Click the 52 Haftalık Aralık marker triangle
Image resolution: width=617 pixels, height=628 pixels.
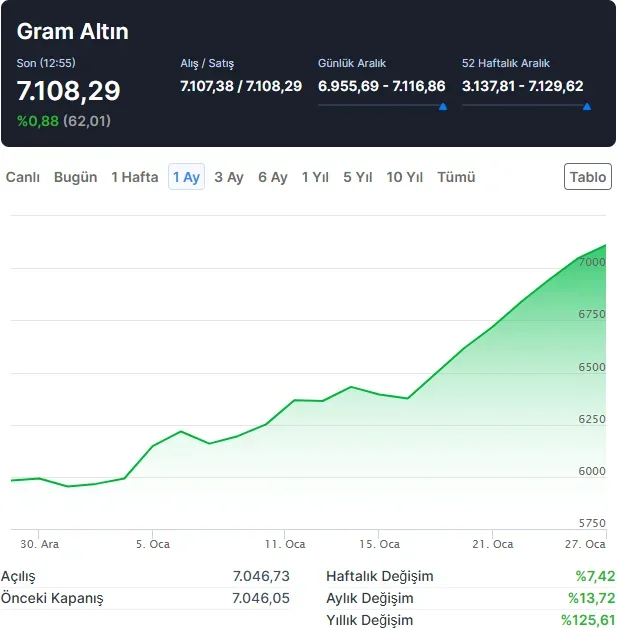(587, 105)
